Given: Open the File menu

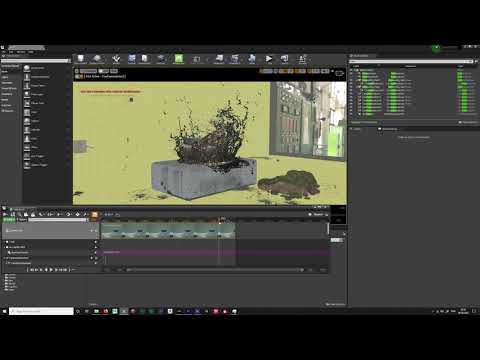Looking at the screenshot, I should click(x=4, y=52).
